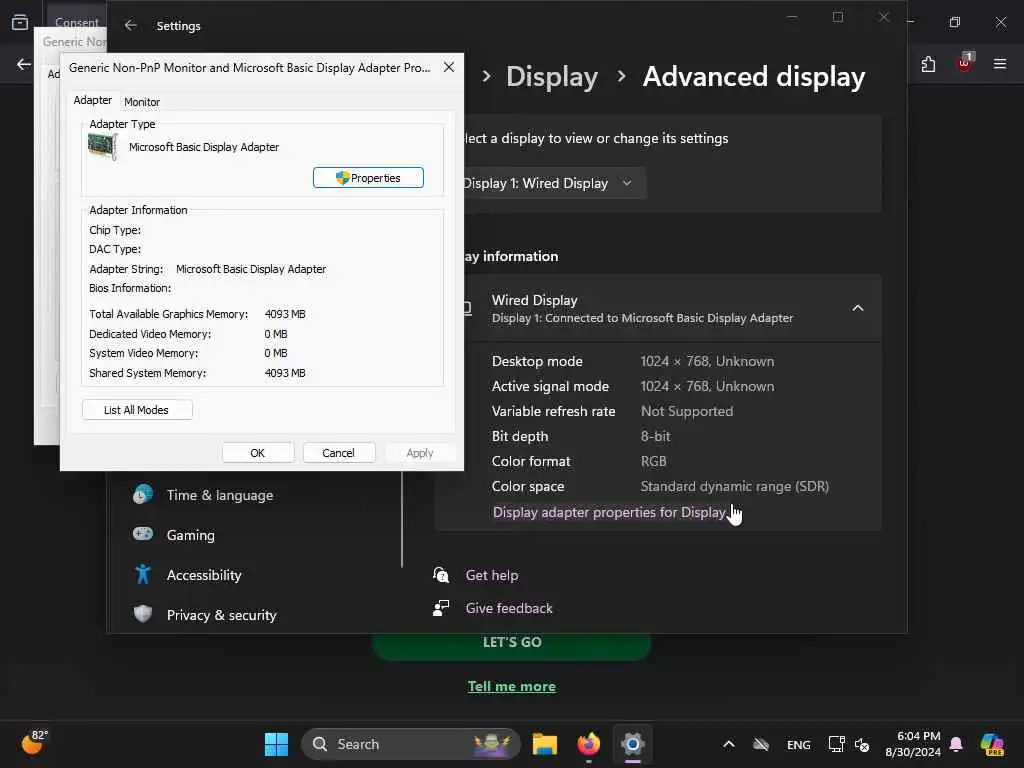Click the display adapter card icon
The image size is (1024, 768).
(103, 146)
